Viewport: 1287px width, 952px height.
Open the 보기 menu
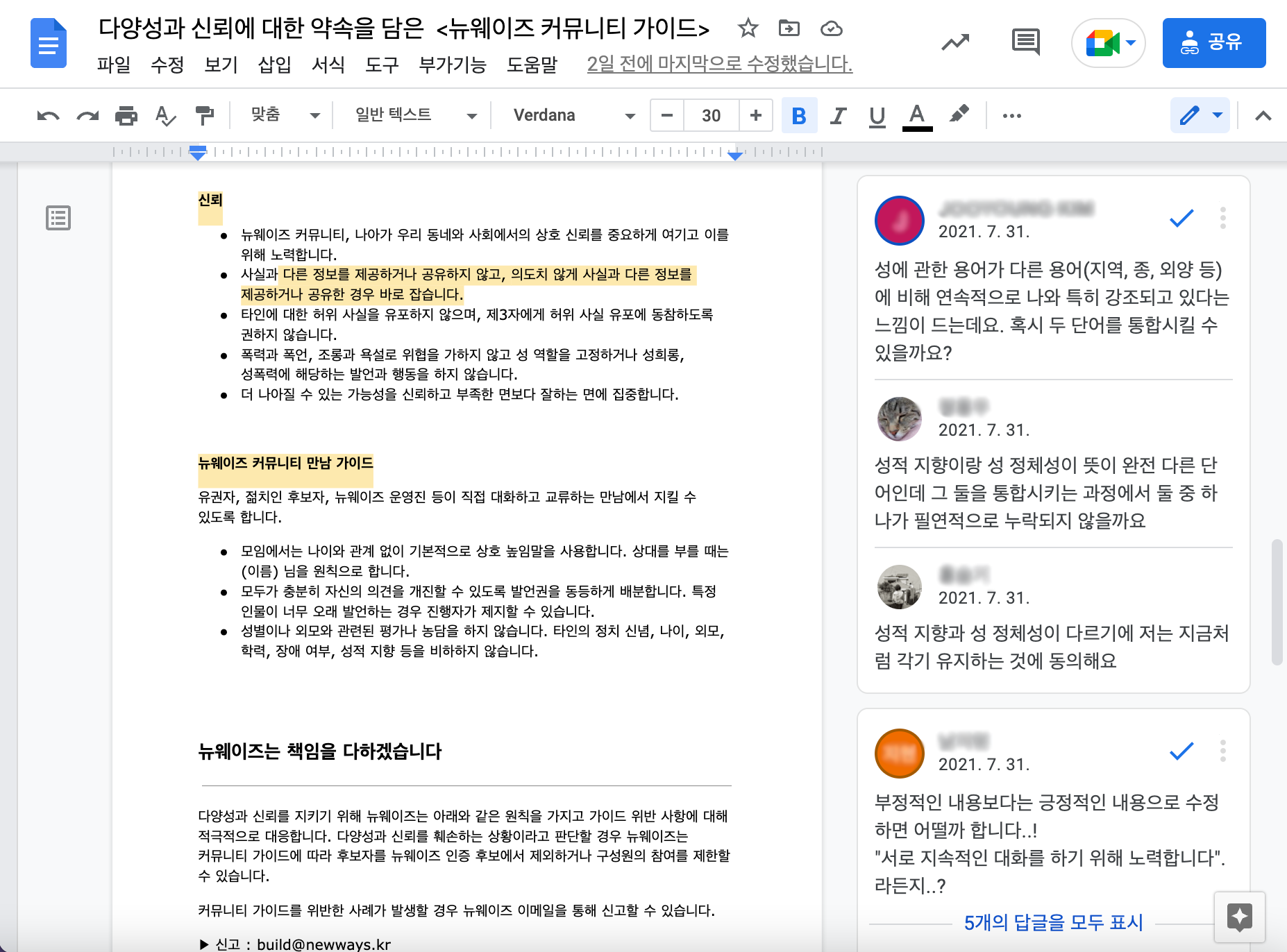tap(221, 65)
